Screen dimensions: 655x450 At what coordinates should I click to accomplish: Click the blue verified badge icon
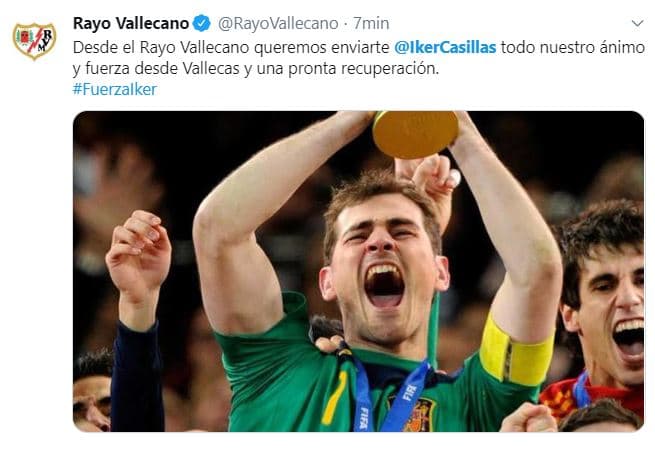pos(203,23)
